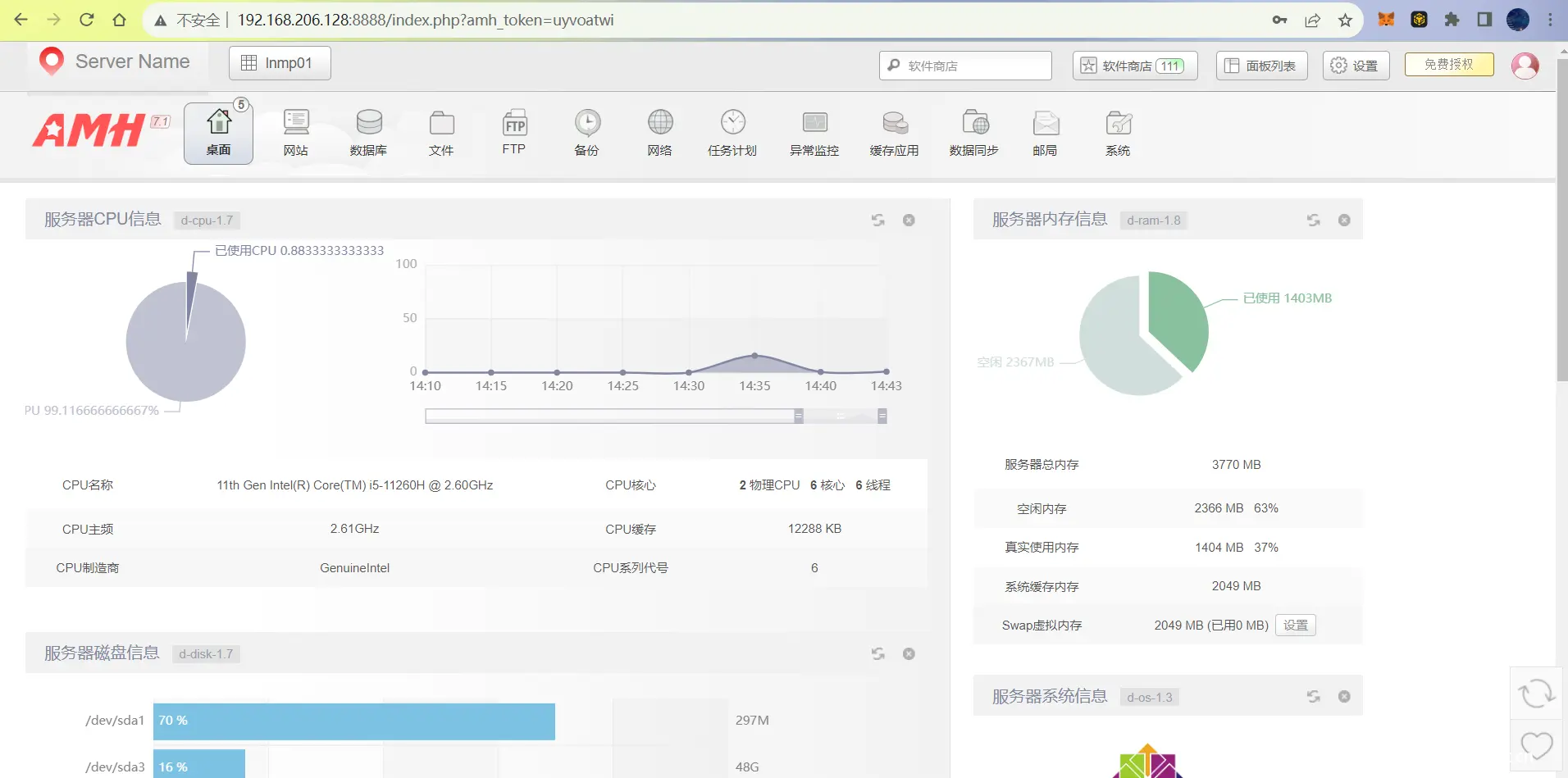
Task: Click the 系统缓存内存 row label
Action: pyautogui.click(x=1042, y=586)
